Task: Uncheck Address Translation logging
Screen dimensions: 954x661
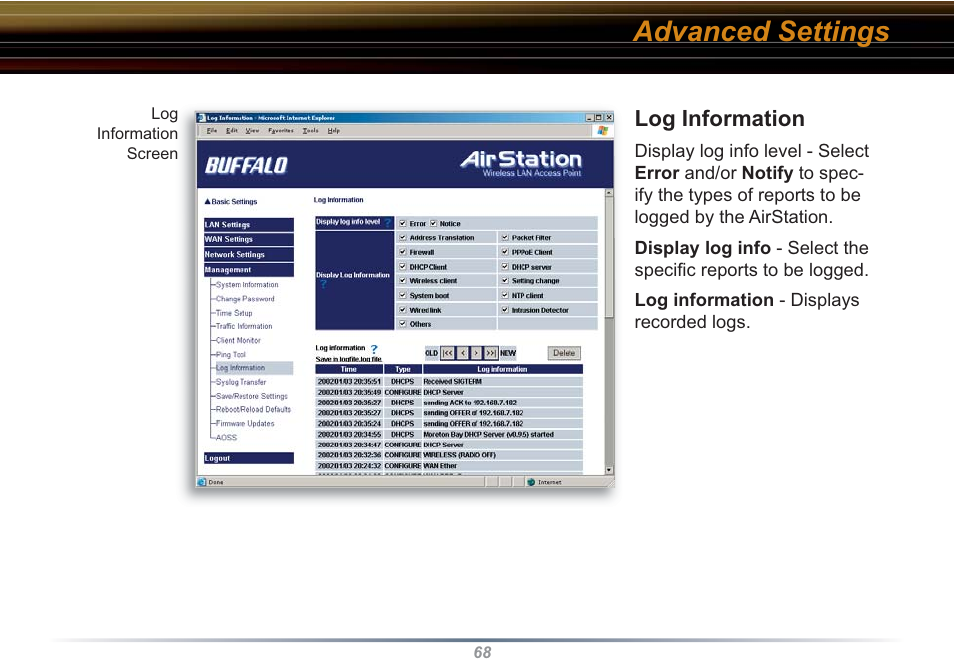Action: pyautogui.click(x=402, y=237)
